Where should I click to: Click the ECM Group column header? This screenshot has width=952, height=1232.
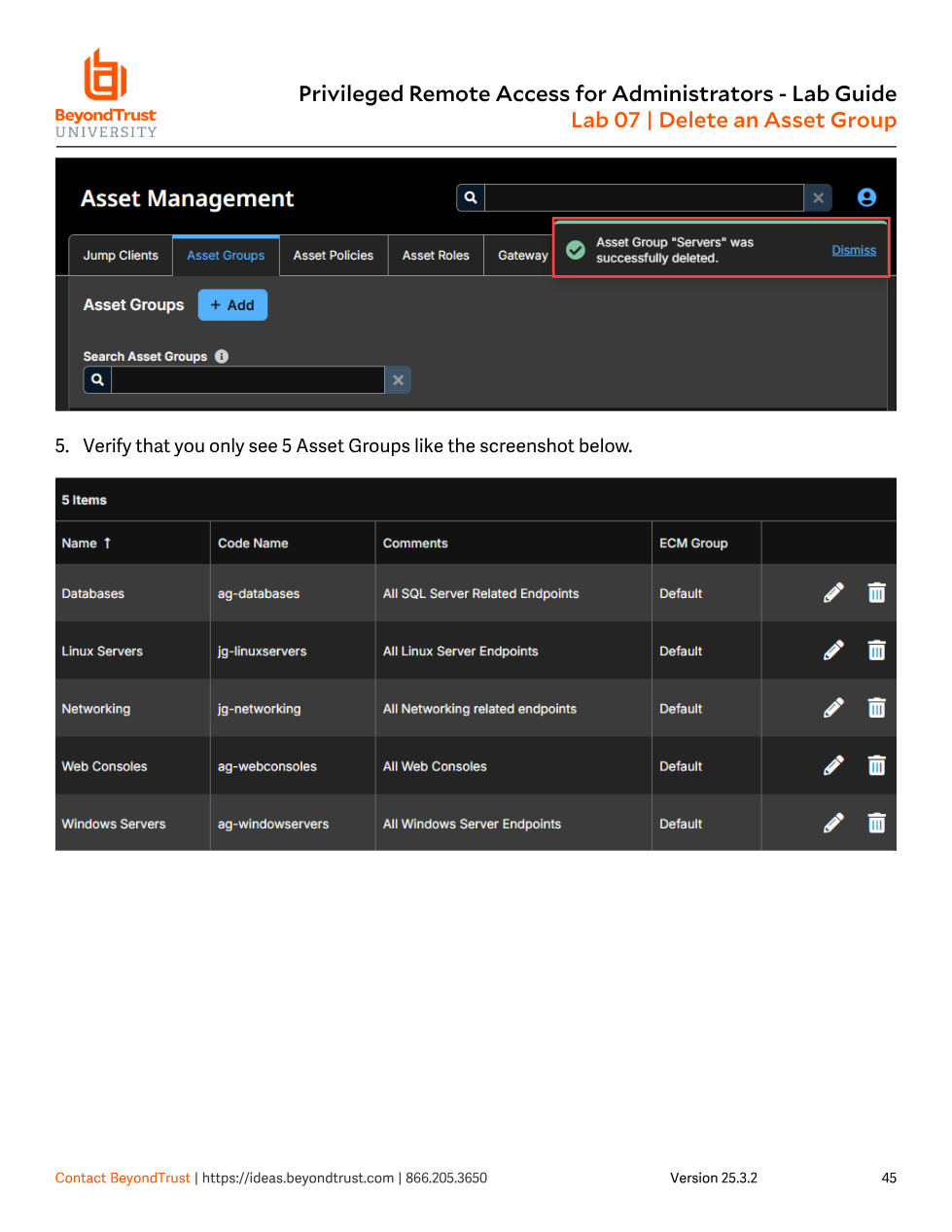[x=693, y=543]
